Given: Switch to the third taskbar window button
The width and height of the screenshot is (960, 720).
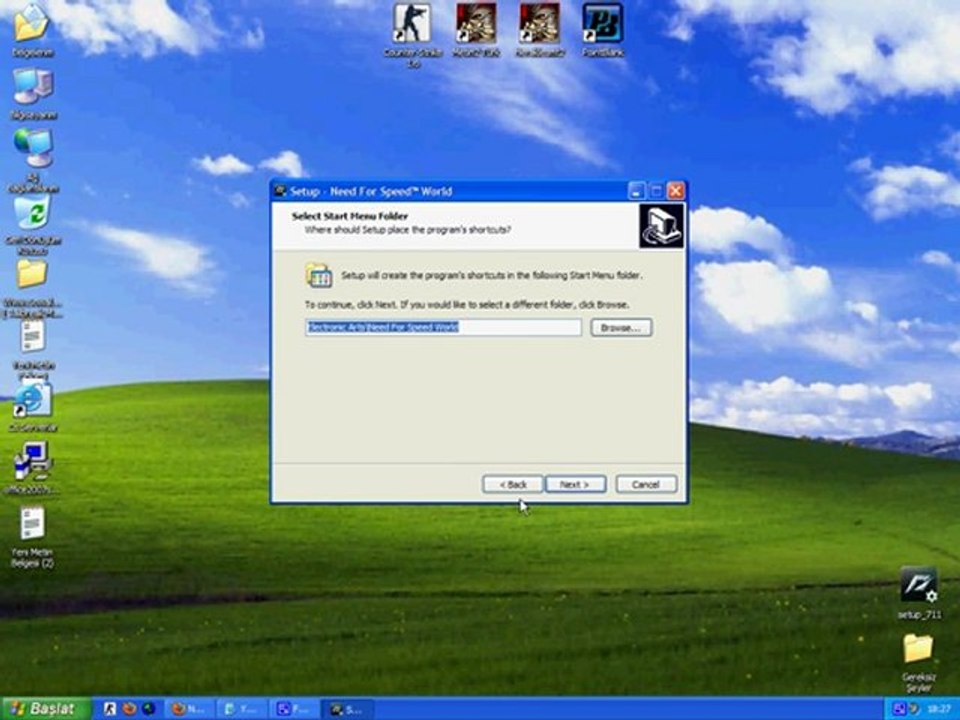Looking at the screenshot, I should click(x=294, y=709).
